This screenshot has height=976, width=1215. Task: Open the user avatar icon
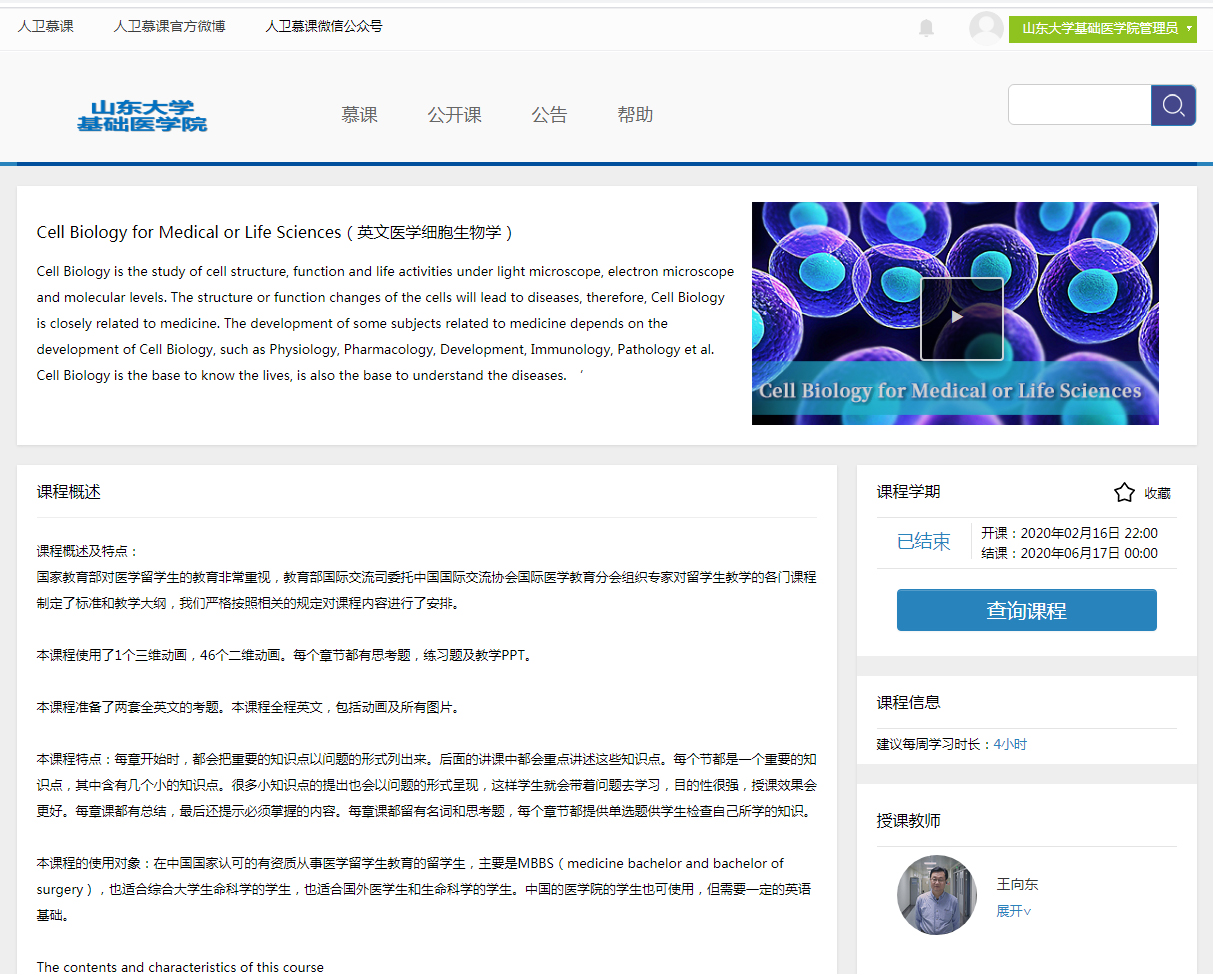(986, 28)
